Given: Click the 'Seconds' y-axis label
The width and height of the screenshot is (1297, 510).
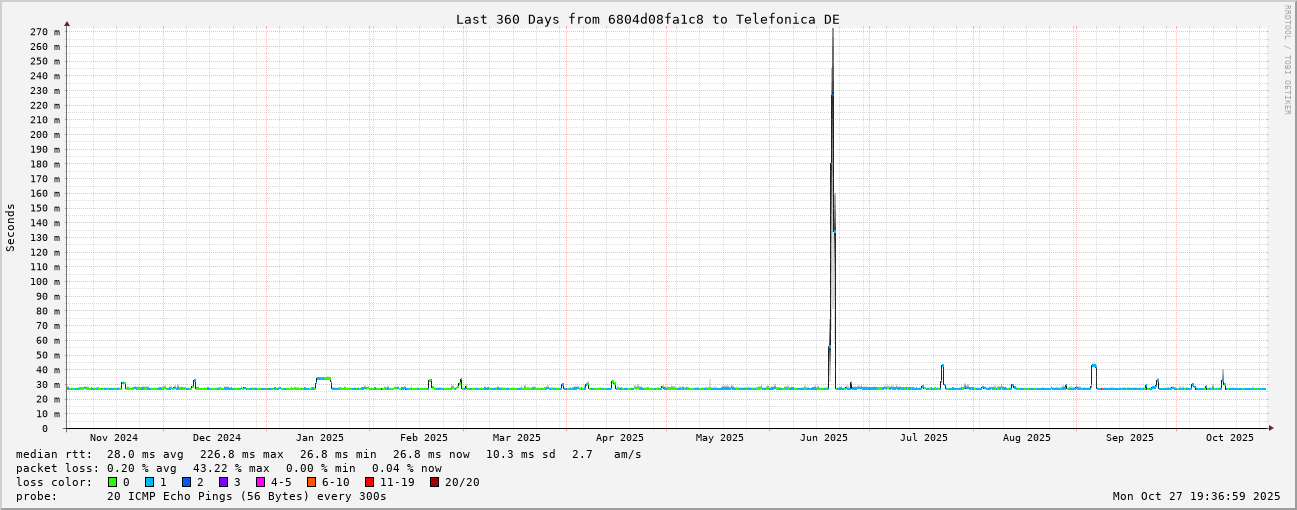Looking at the screenshot, I should click(11, 227).
